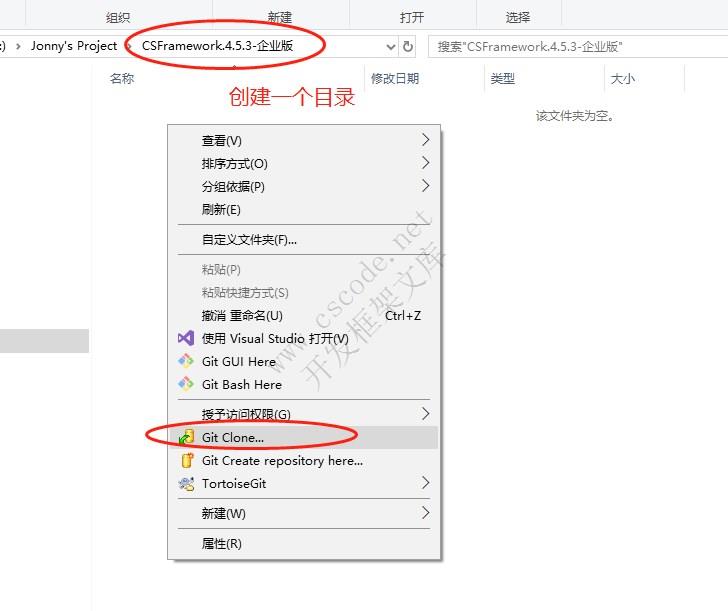Click the Visual Studio icon in context menu
Viewport: 728px width, 611px height.
(x=185, y=339)
